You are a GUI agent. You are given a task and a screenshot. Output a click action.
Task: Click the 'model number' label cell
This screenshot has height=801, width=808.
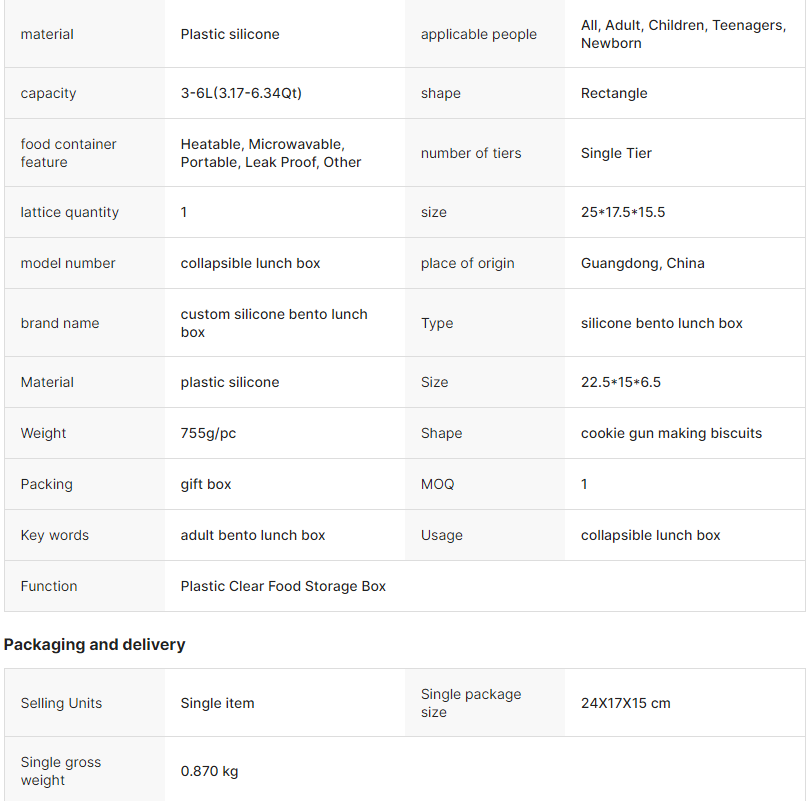coord(68,263)
